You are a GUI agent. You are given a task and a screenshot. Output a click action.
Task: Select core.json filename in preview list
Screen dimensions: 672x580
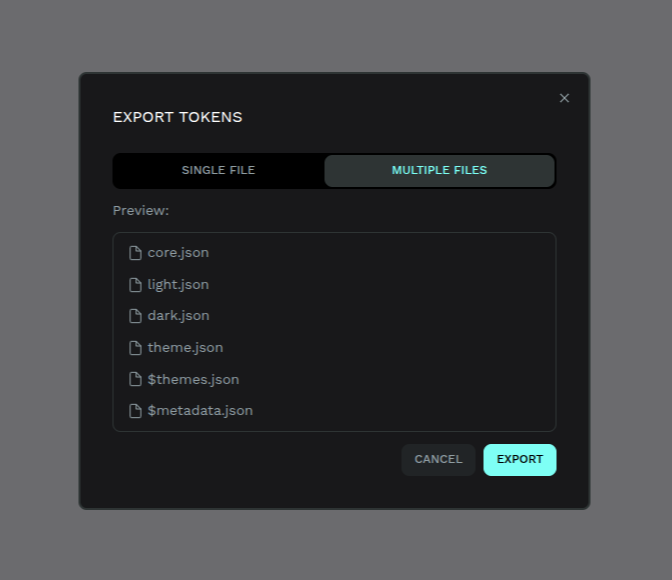point(178,253)
